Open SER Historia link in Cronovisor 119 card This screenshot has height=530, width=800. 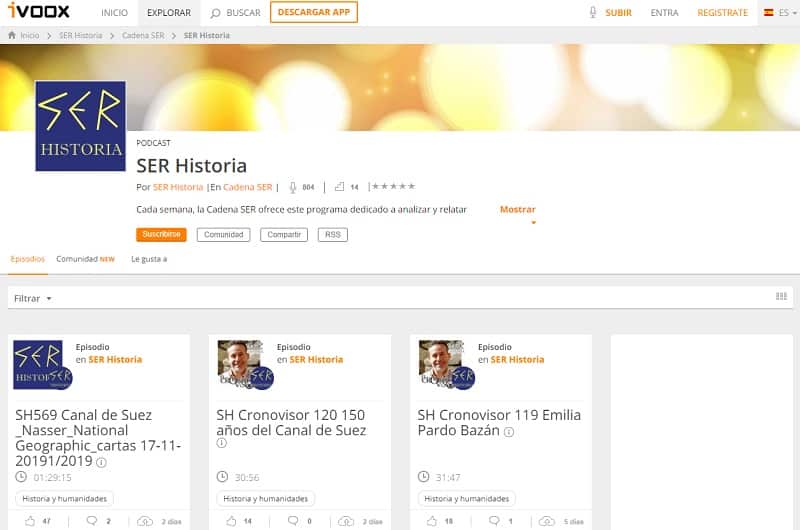click(x=517, y=360)
